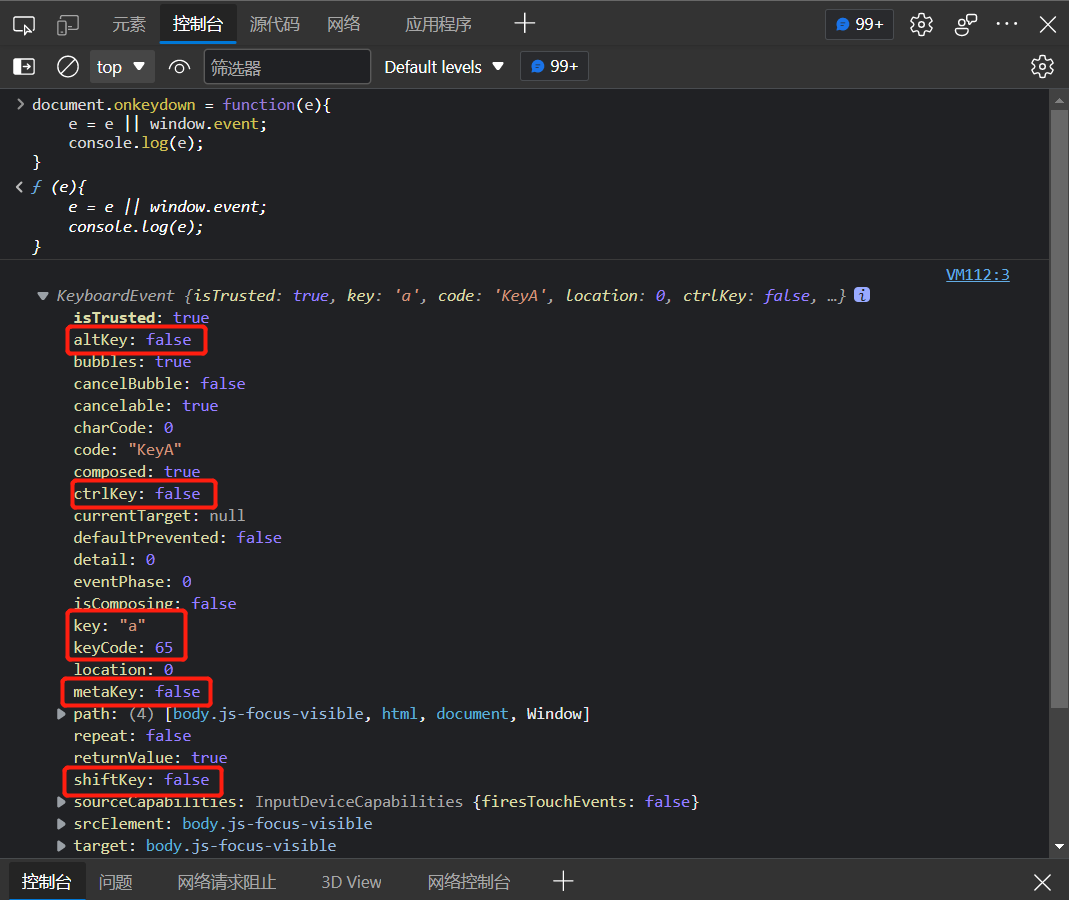Click the console vertical scrollbar thumb
Image resolution: width=1069 pixels, height=900 pixels.
[1059, 409]
